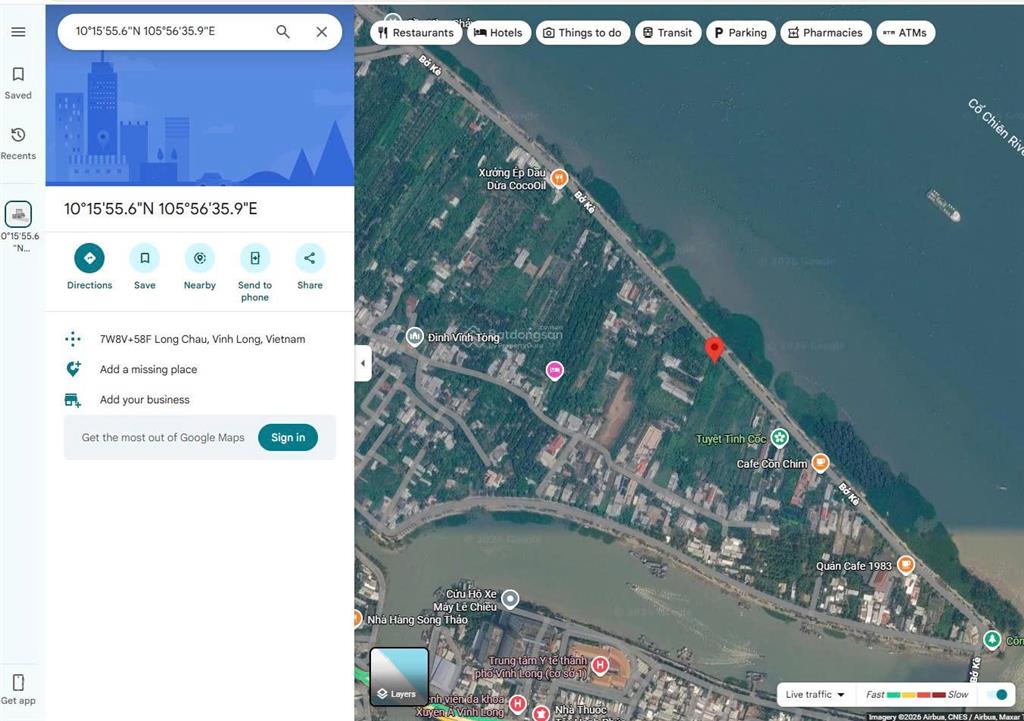Viewport: 1024px width, 721px height.
Task: Send location to phone
Action: pos(255,272)
